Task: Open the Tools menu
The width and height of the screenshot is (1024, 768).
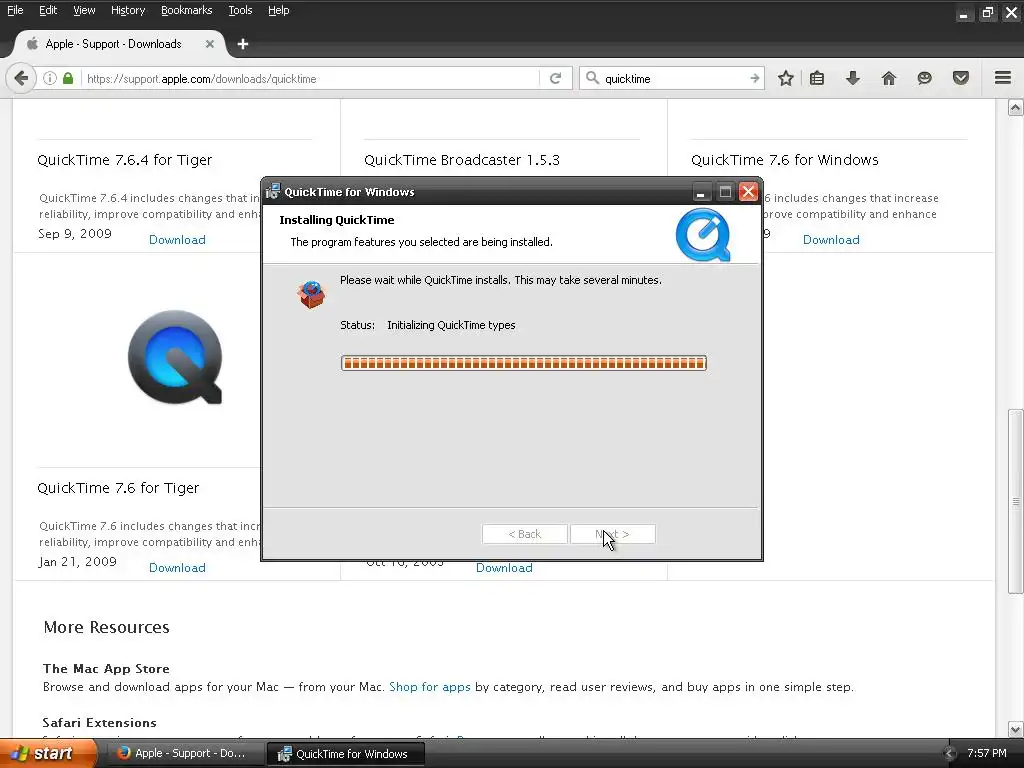Action: coord(240,10)
